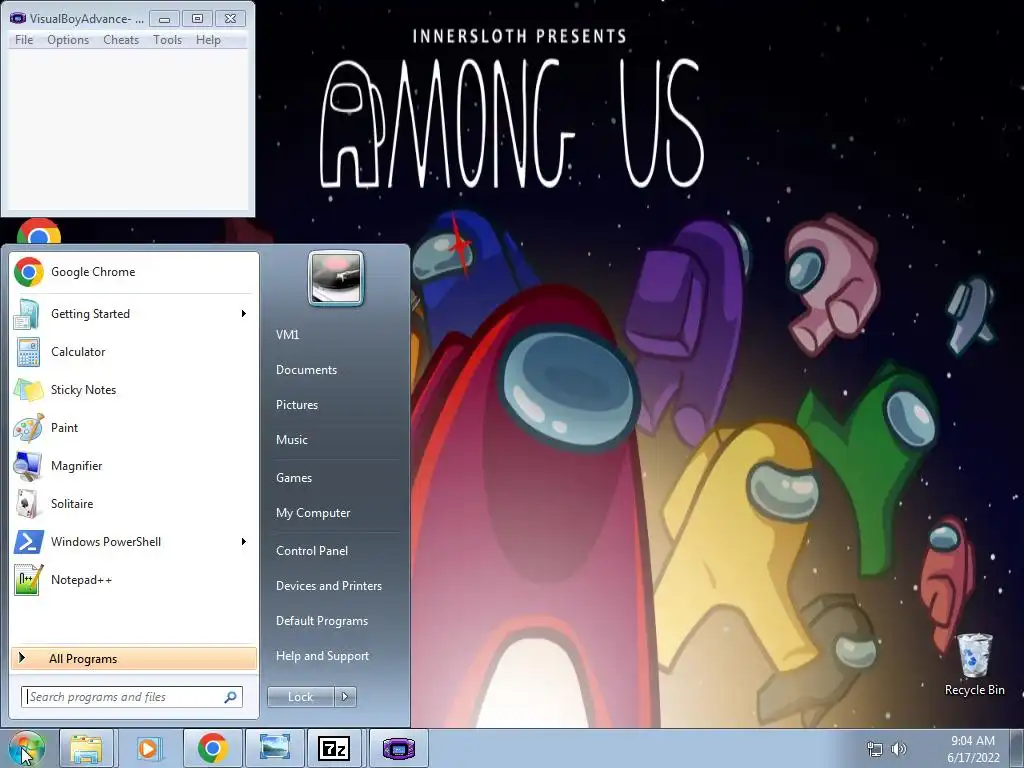Open the Help menu in VisualBoyAdvance
The height and width of the screenshot is (768, 1024).
coord(208,40)
